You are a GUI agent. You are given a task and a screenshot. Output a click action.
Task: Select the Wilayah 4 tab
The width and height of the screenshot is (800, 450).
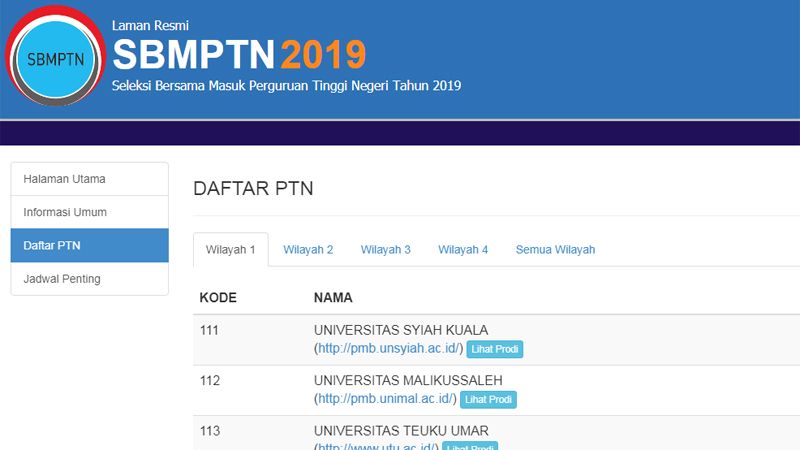pos(463,250)
